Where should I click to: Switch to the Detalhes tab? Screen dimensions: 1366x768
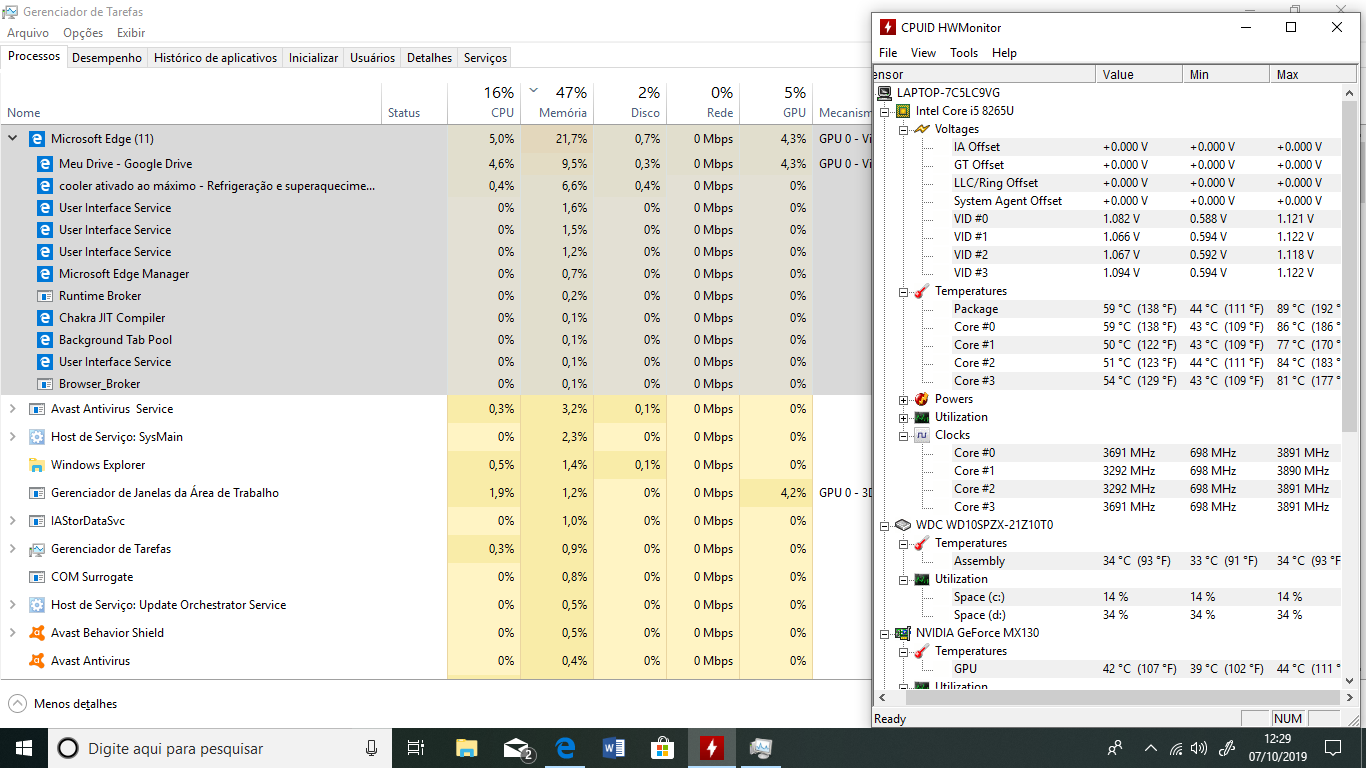(x=429, y=58)
